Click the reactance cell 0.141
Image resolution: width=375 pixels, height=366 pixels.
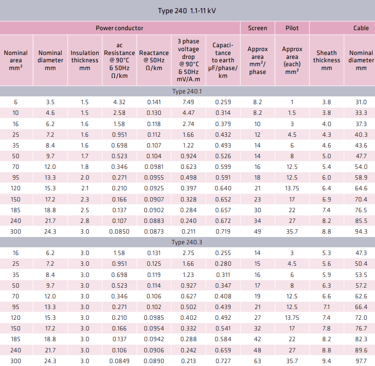coord(154,102)
